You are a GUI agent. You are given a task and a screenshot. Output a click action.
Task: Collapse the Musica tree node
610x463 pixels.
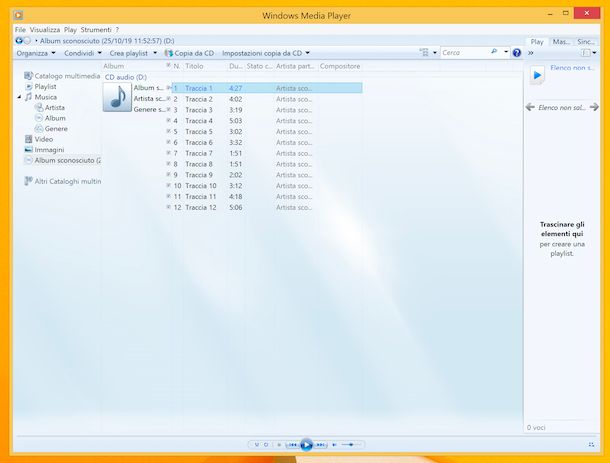19,97
